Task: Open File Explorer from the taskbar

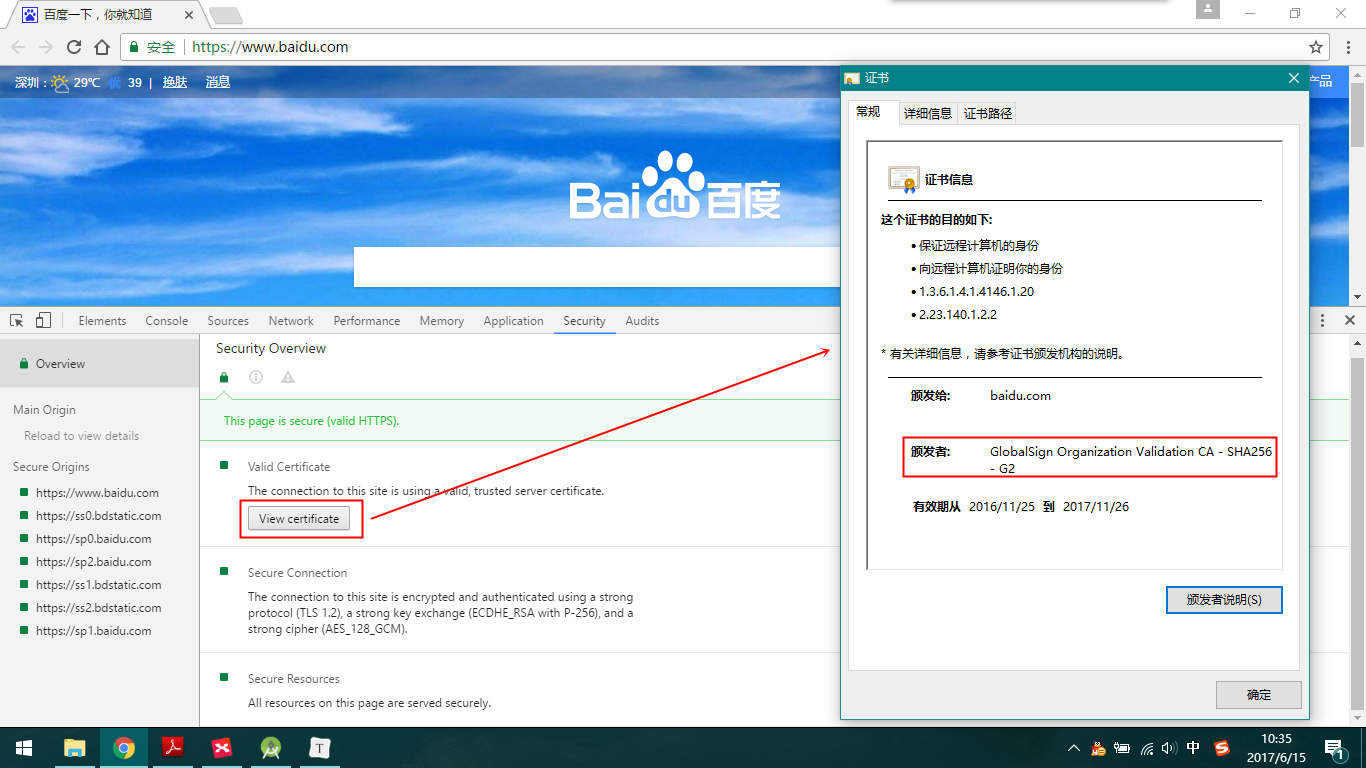Action: (75, 748)
